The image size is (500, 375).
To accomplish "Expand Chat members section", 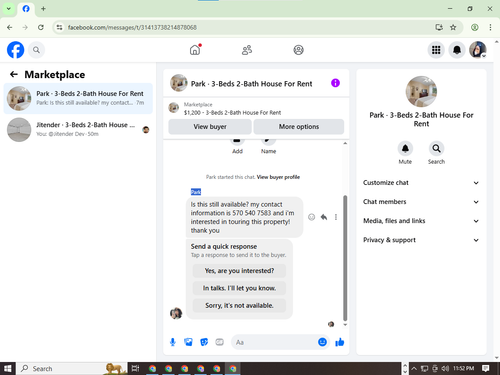I will point(421,202).
